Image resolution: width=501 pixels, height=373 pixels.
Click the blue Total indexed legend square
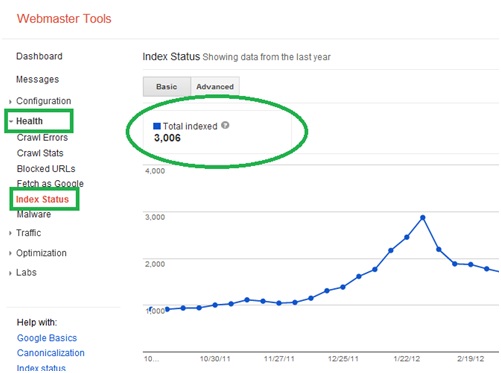click(x=157, y=126)
